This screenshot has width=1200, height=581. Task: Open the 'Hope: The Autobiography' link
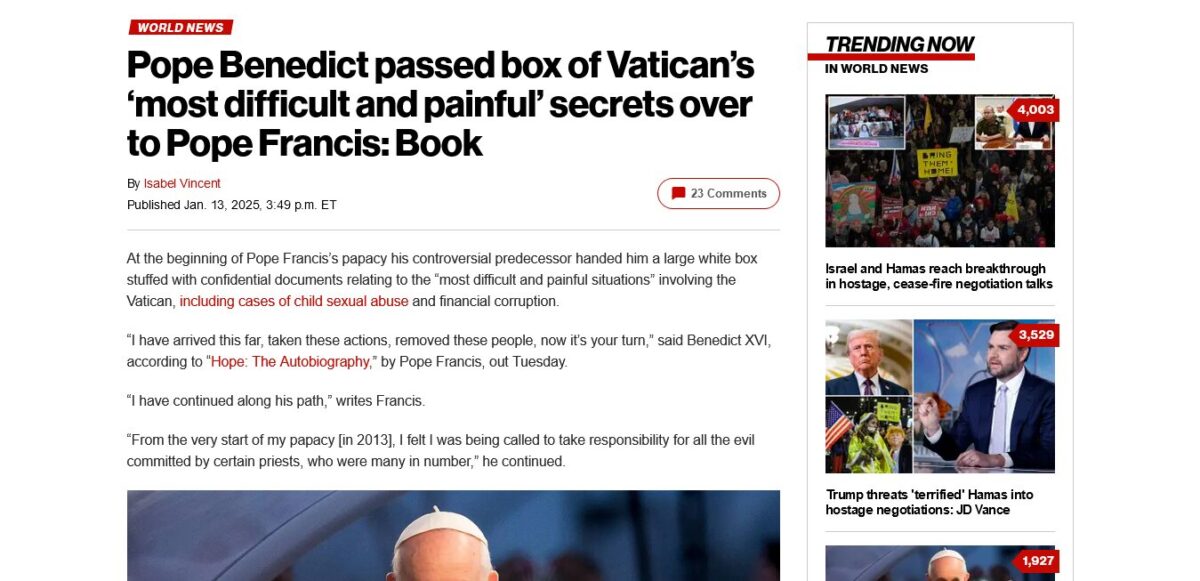coord(290,362)
